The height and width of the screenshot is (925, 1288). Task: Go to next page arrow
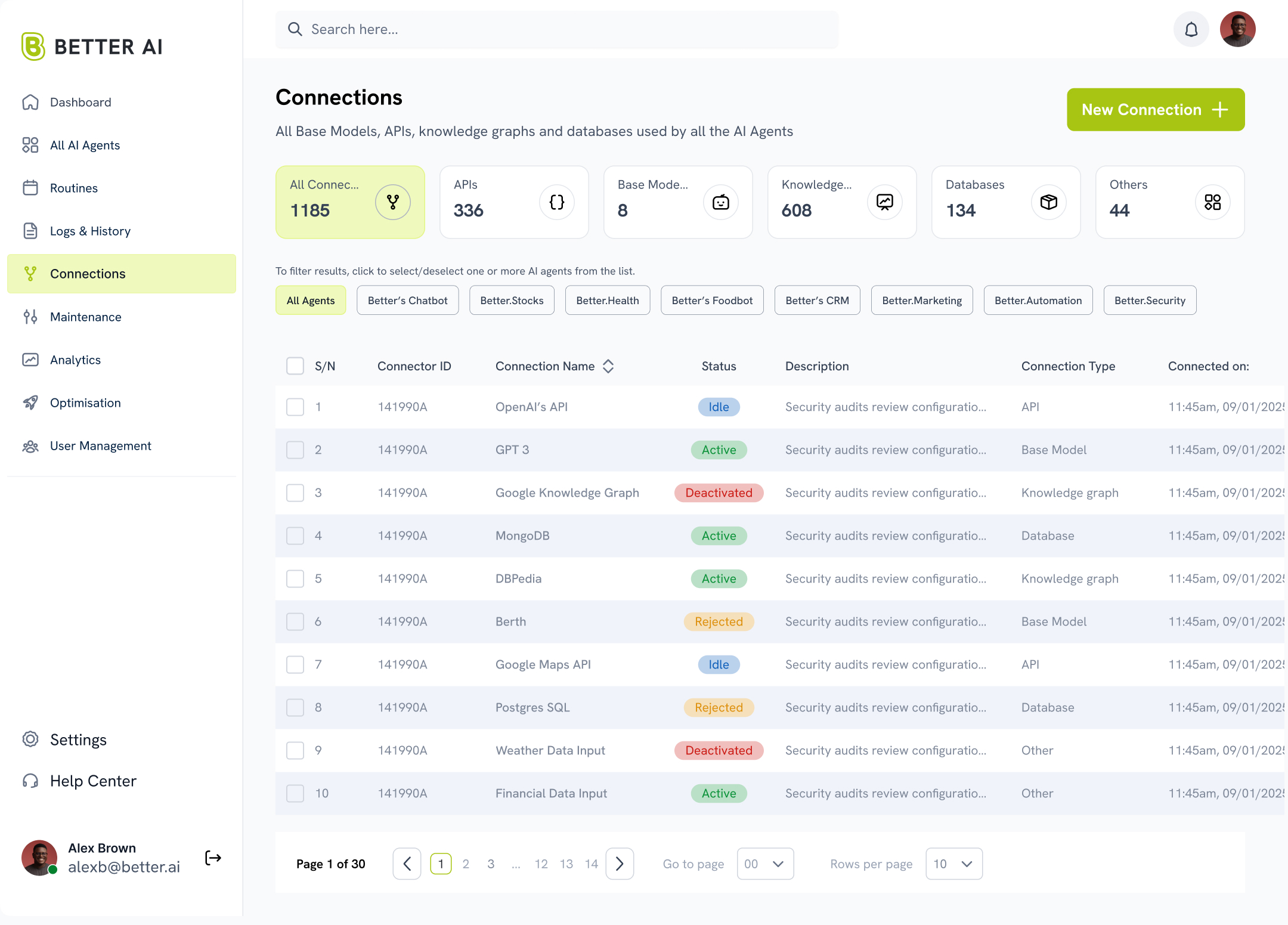point(620,864)
